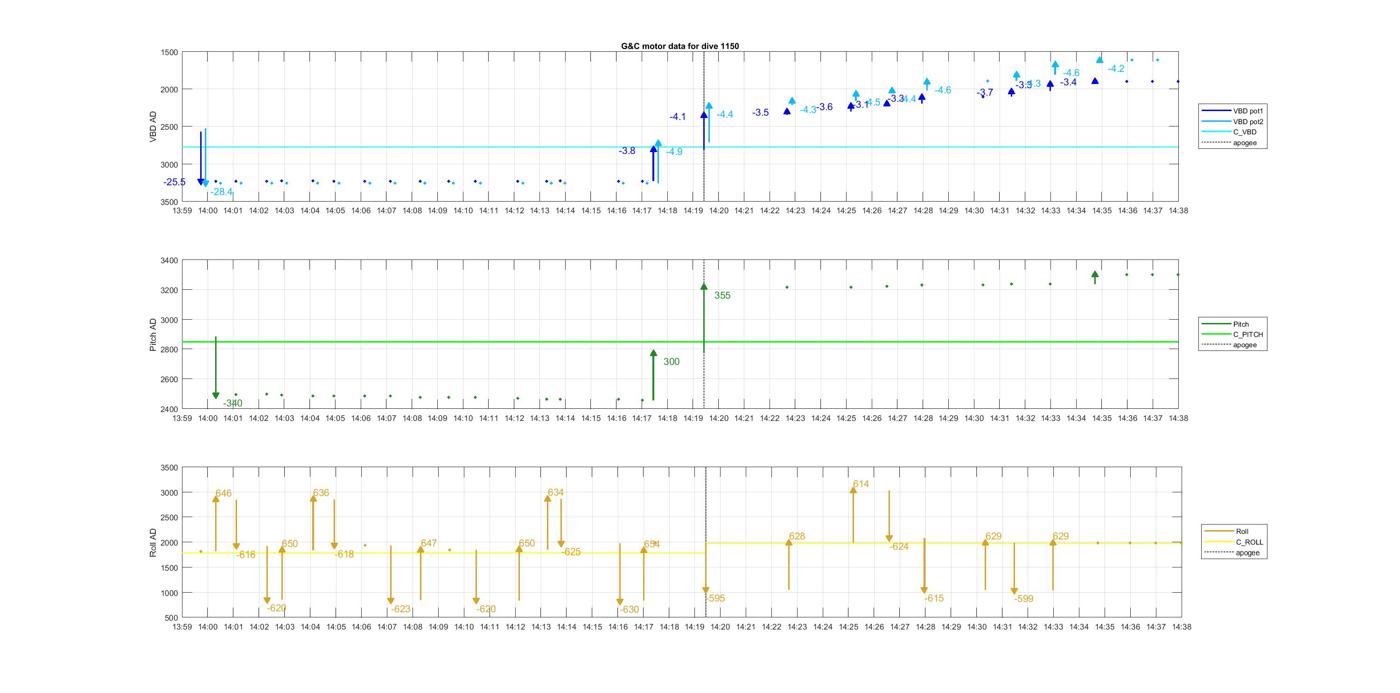Click the '646' roll data label
1400x693 pixels.
pos(223,493)
